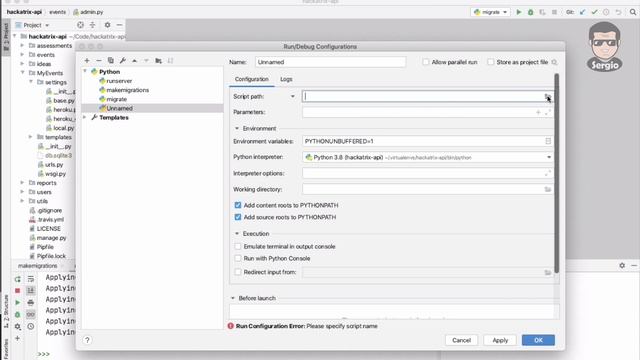This screenshot has width=640, height=360.
Task: Click the Apply button
Action: (500, 340)
